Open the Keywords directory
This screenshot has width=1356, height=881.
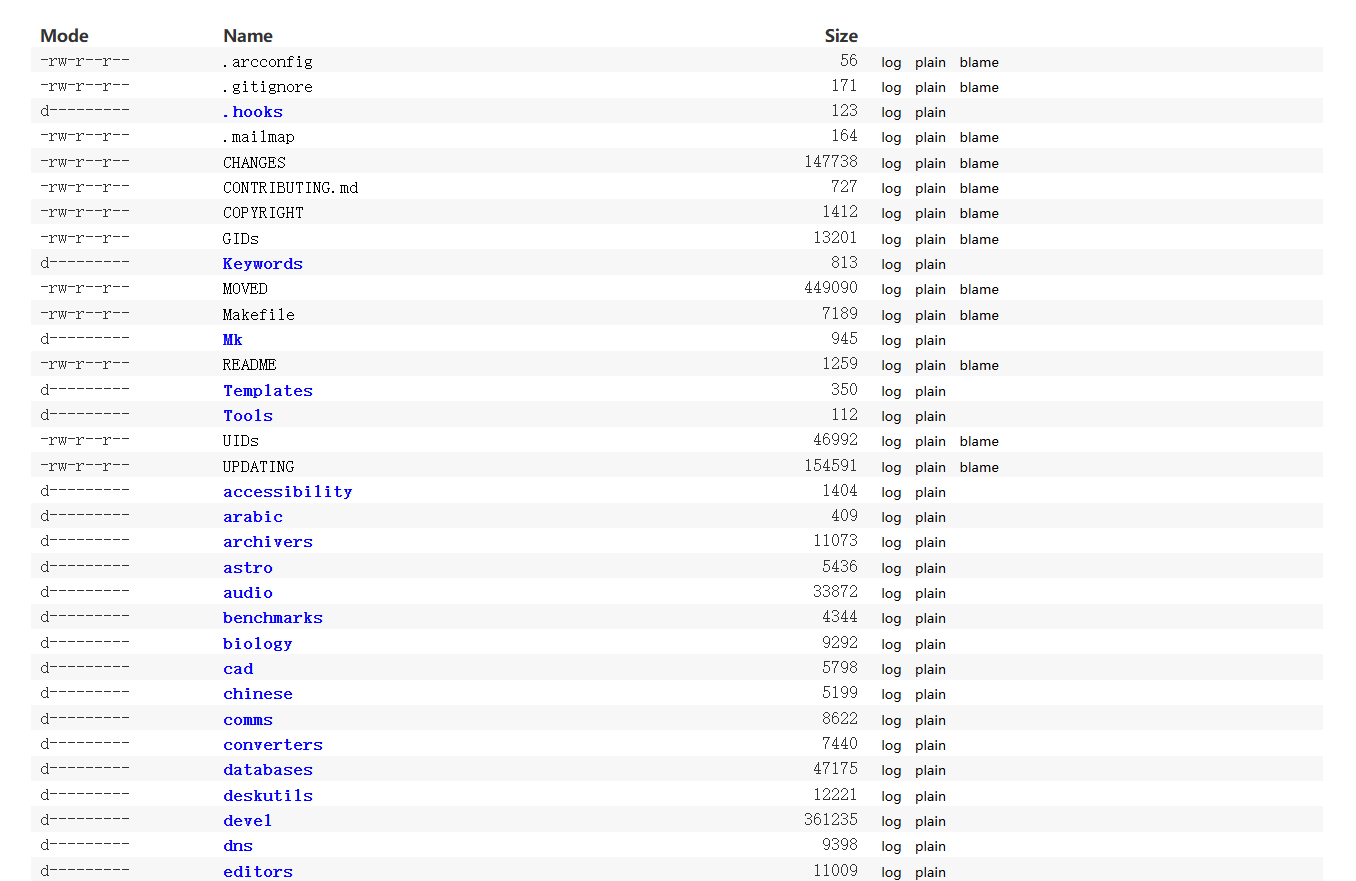pyautogui.click(x=262, y=264)
